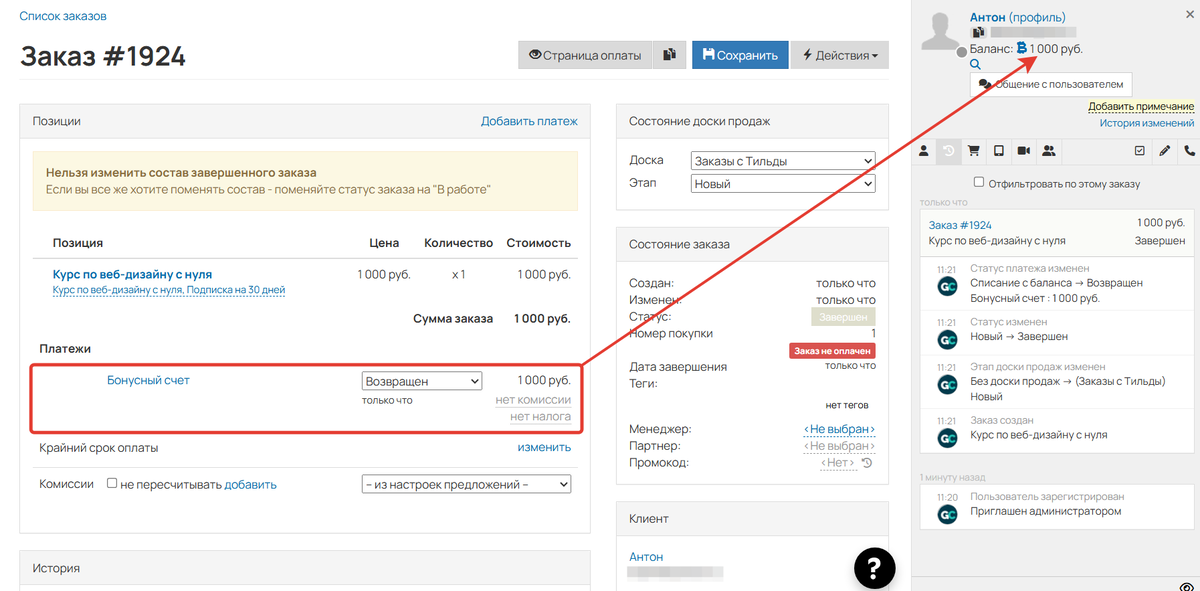The image size is (1200, 591).
Task: Open 'Заказ #1924' in the activity feed
Action: click(960, 225)
